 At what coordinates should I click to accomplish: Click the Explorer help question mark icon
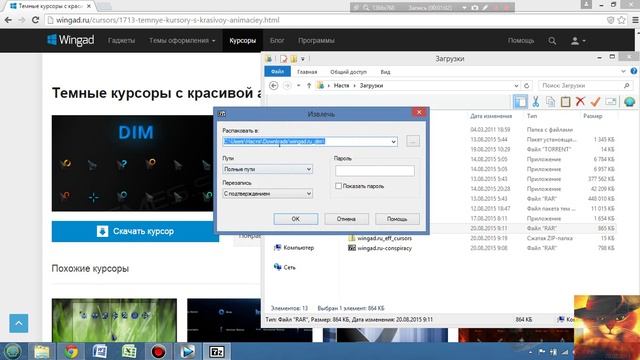pos(634,71)
